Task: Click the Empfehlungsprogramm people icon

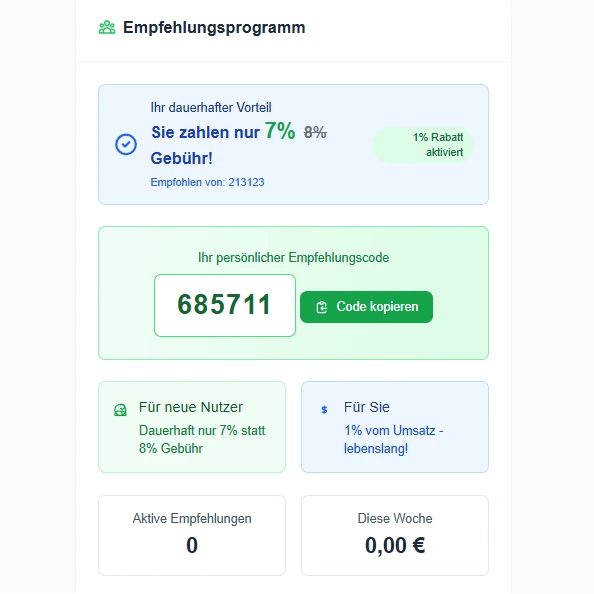Action: [107, 28]
